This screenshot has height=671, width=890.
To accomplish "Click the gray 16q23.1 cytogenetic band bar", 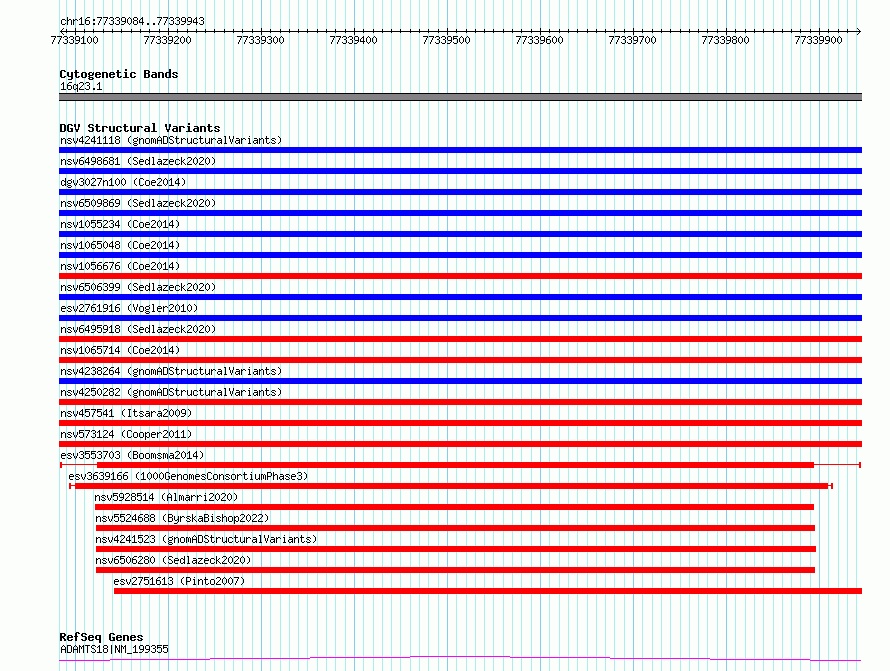I will [460, 97].
